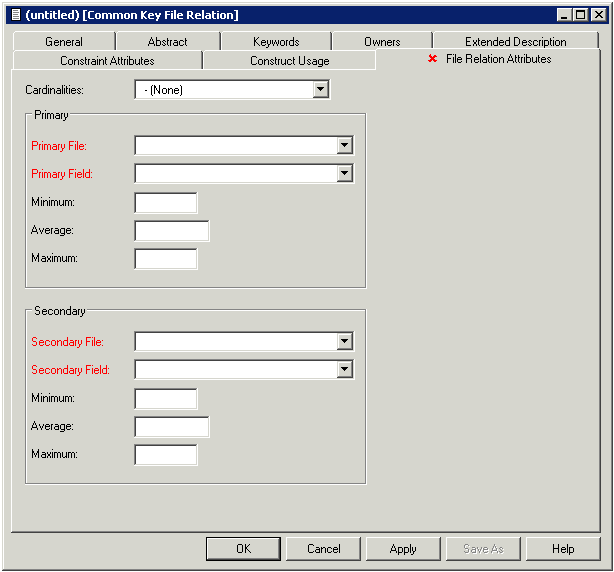614x572 pixels.
Task: Go to the Owners tab
Action: 382,42
